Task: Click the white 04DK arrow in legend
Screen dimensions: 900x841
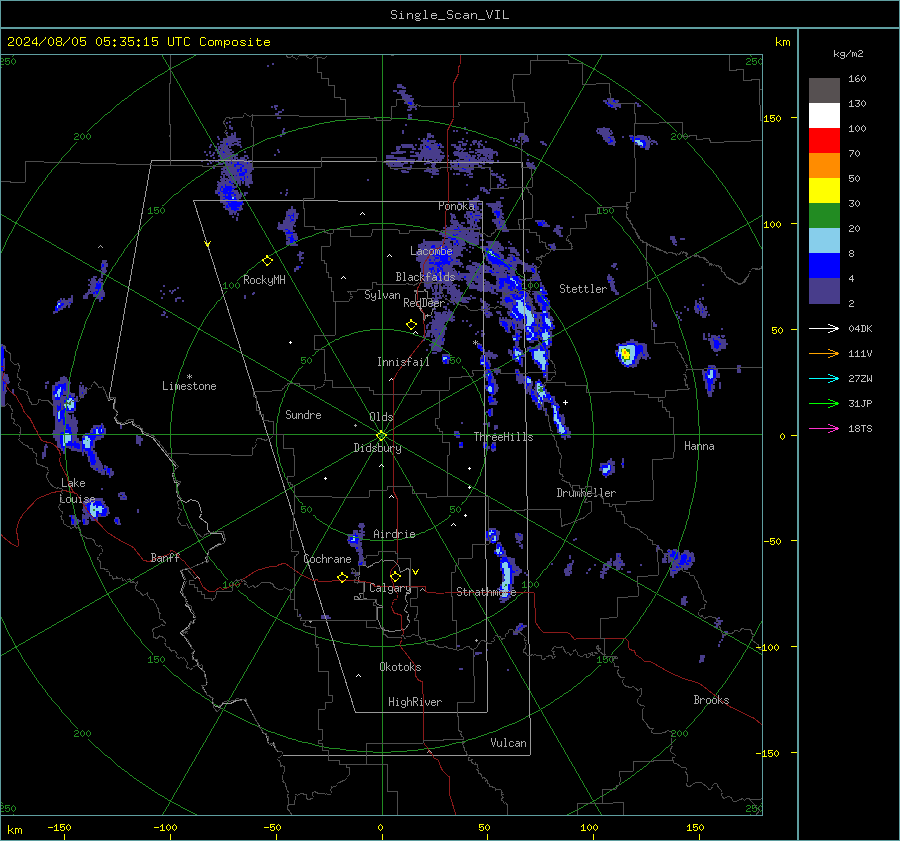Action: tap(824, 328)
